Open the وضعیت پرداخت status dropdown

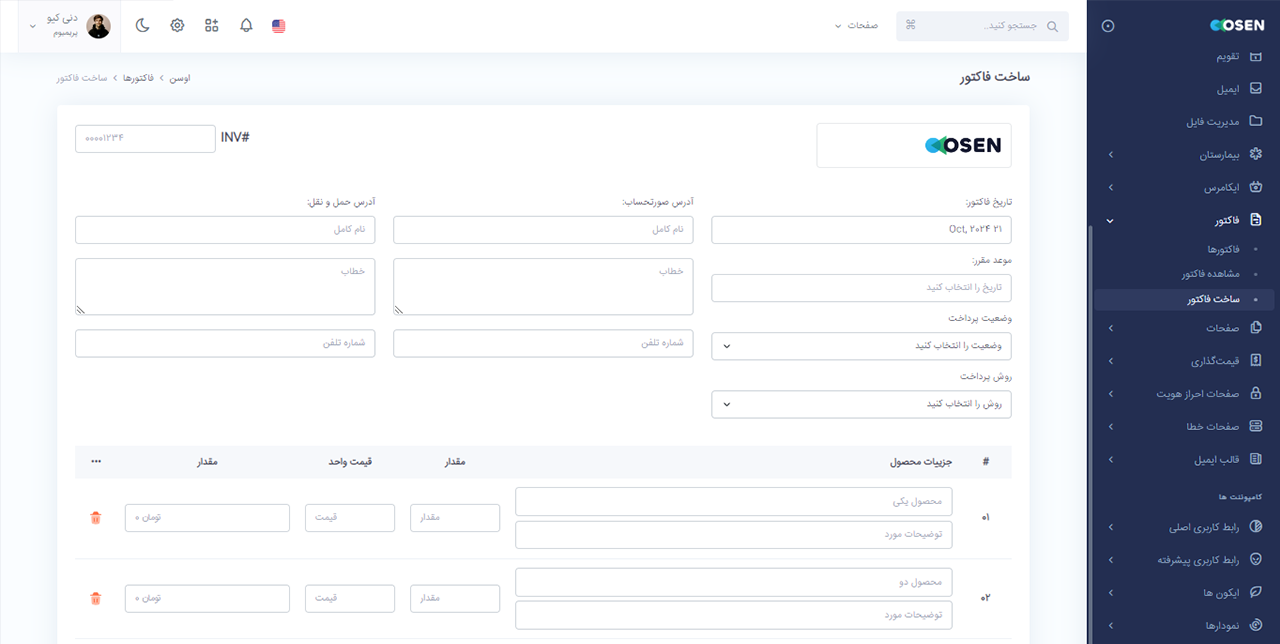point(860,346)
